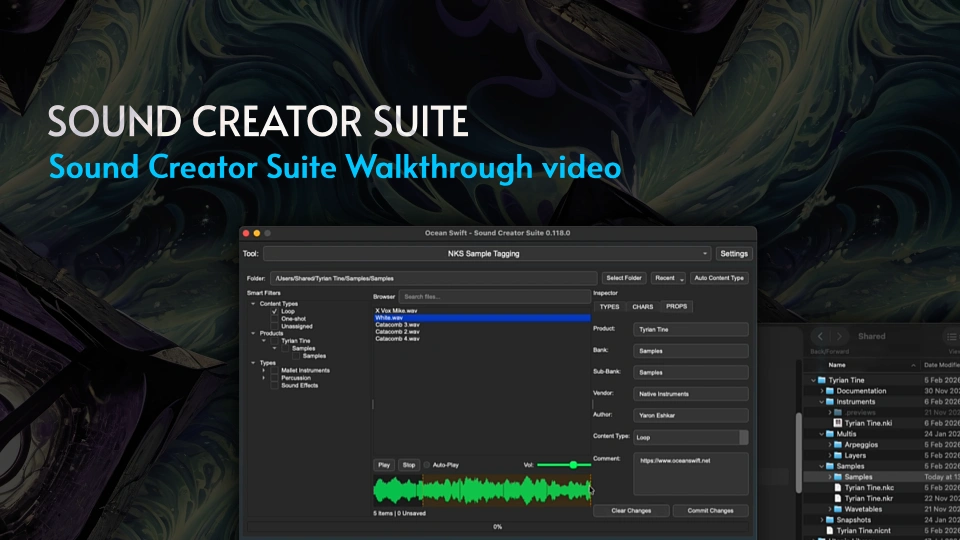
Task: Select X Vox Mike.wav in the browser
Action: click(x=482, y=310)
